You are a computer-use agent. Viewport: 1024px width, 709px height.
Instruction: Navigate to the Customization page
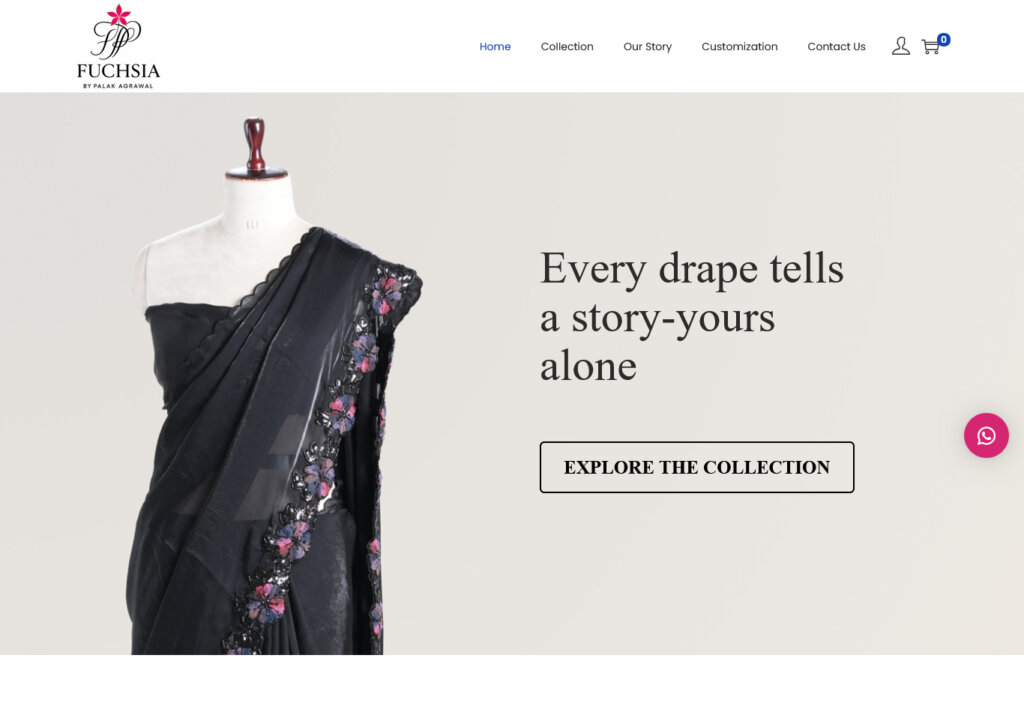[739, 46]
